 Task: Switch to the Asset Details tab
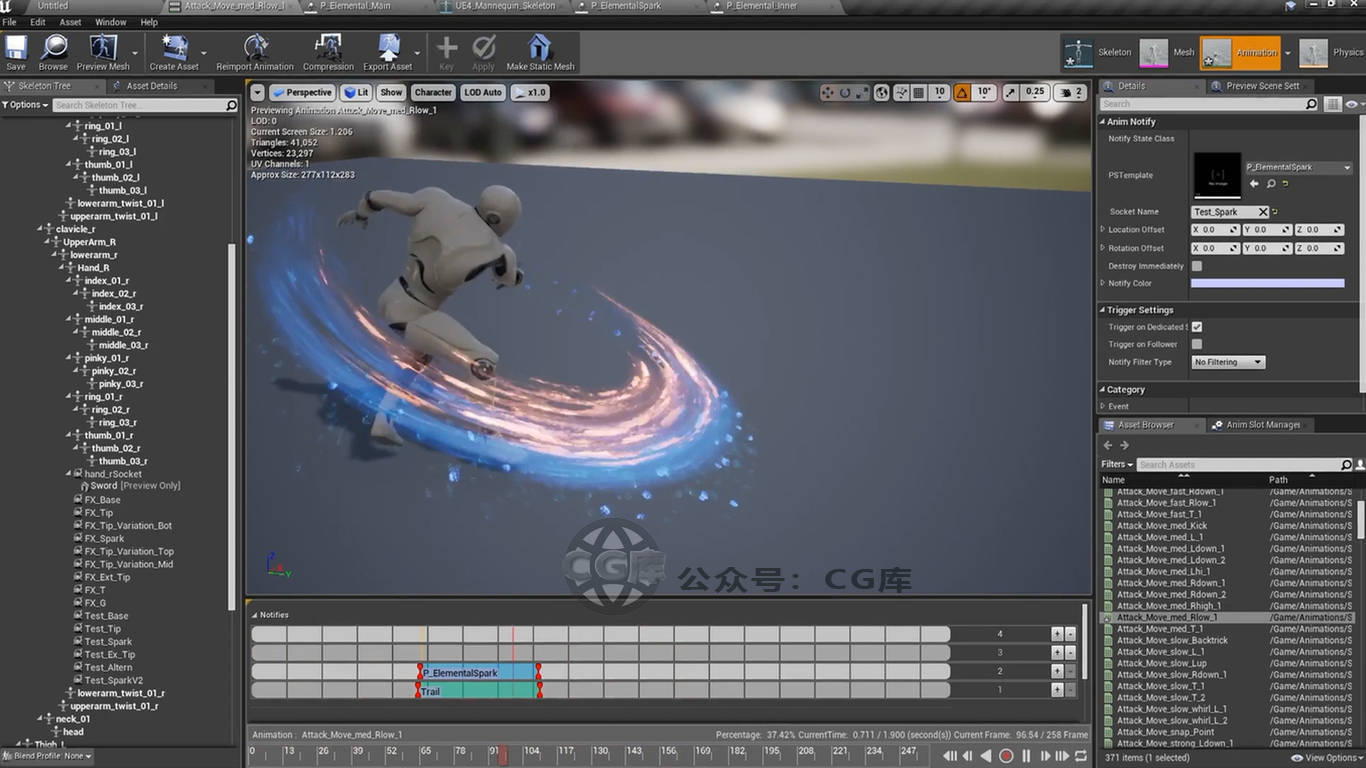coord(151,86)
